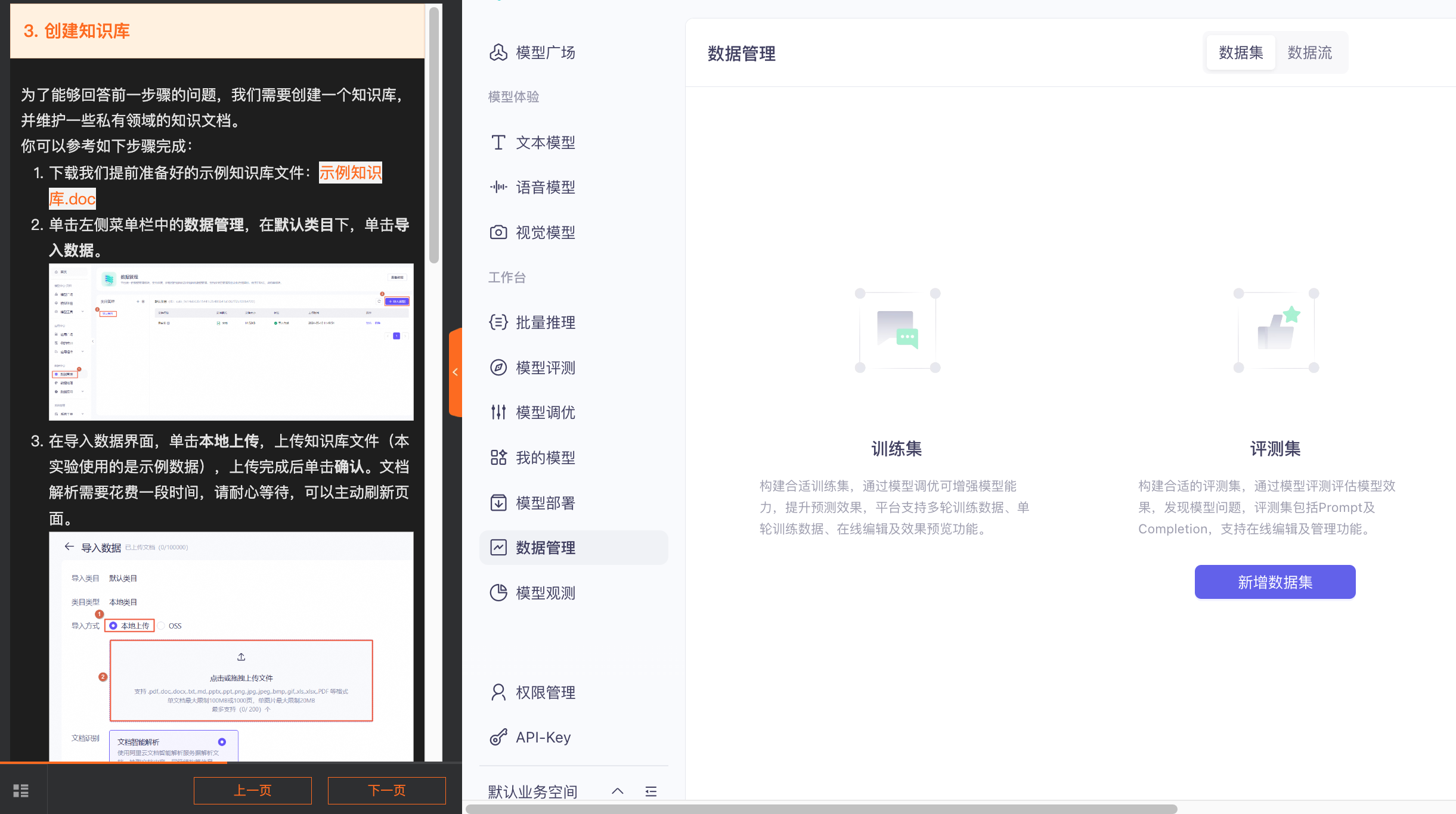Click the 模型调优 sliders icon
Screen dimensions: 1456x814
tap(498, 412)
